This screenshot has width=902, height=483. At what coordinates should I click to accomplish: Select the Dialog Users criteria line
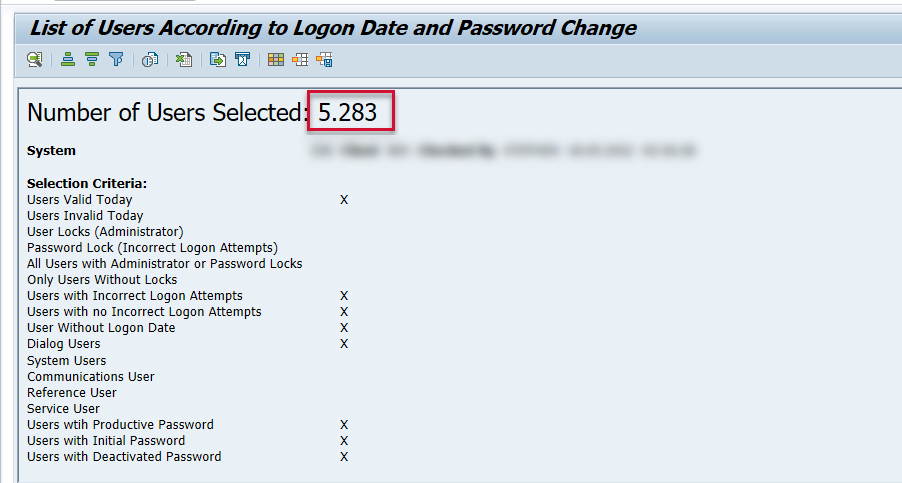[x=64, y=344]
